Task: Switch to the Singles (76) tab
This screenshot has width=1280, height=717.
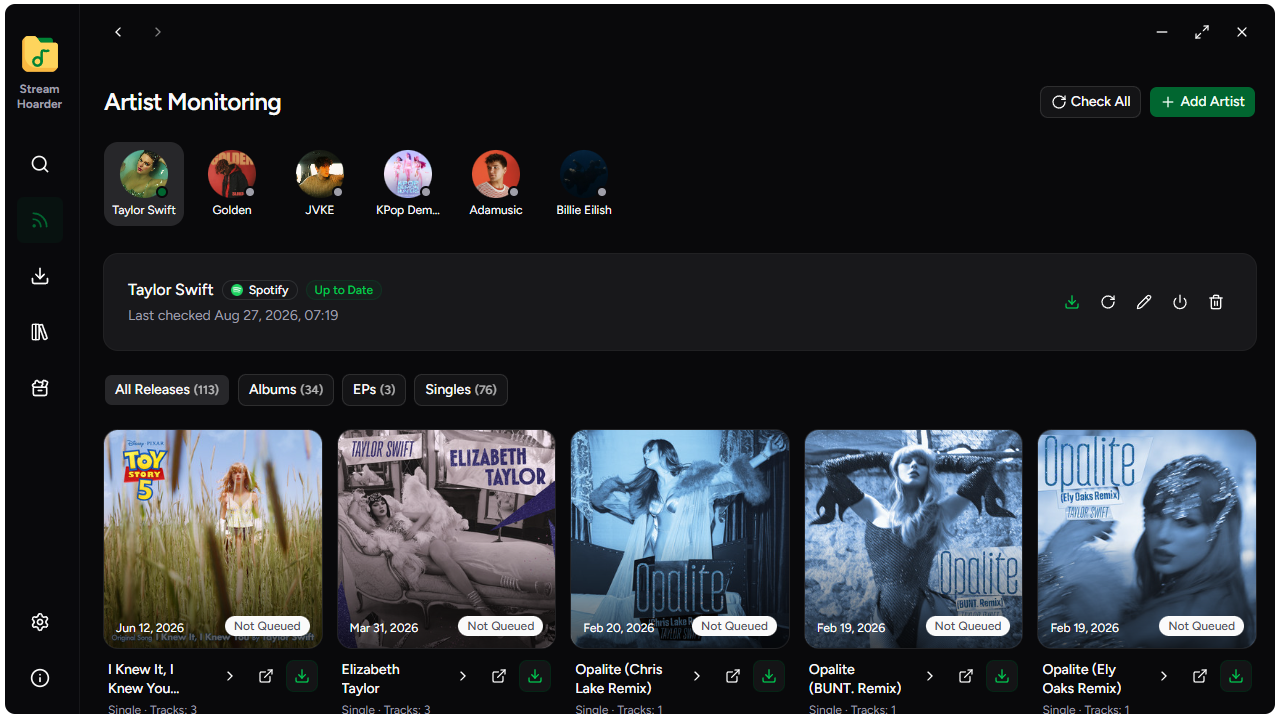Action: coord(461,390)
